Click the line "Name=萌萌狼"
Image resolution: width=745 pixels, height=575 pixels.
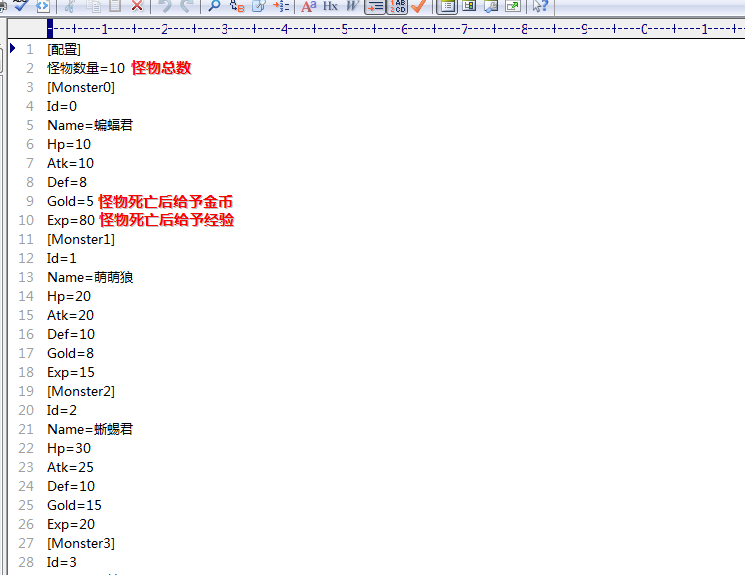pyautogui.click(x=90, y=277)
